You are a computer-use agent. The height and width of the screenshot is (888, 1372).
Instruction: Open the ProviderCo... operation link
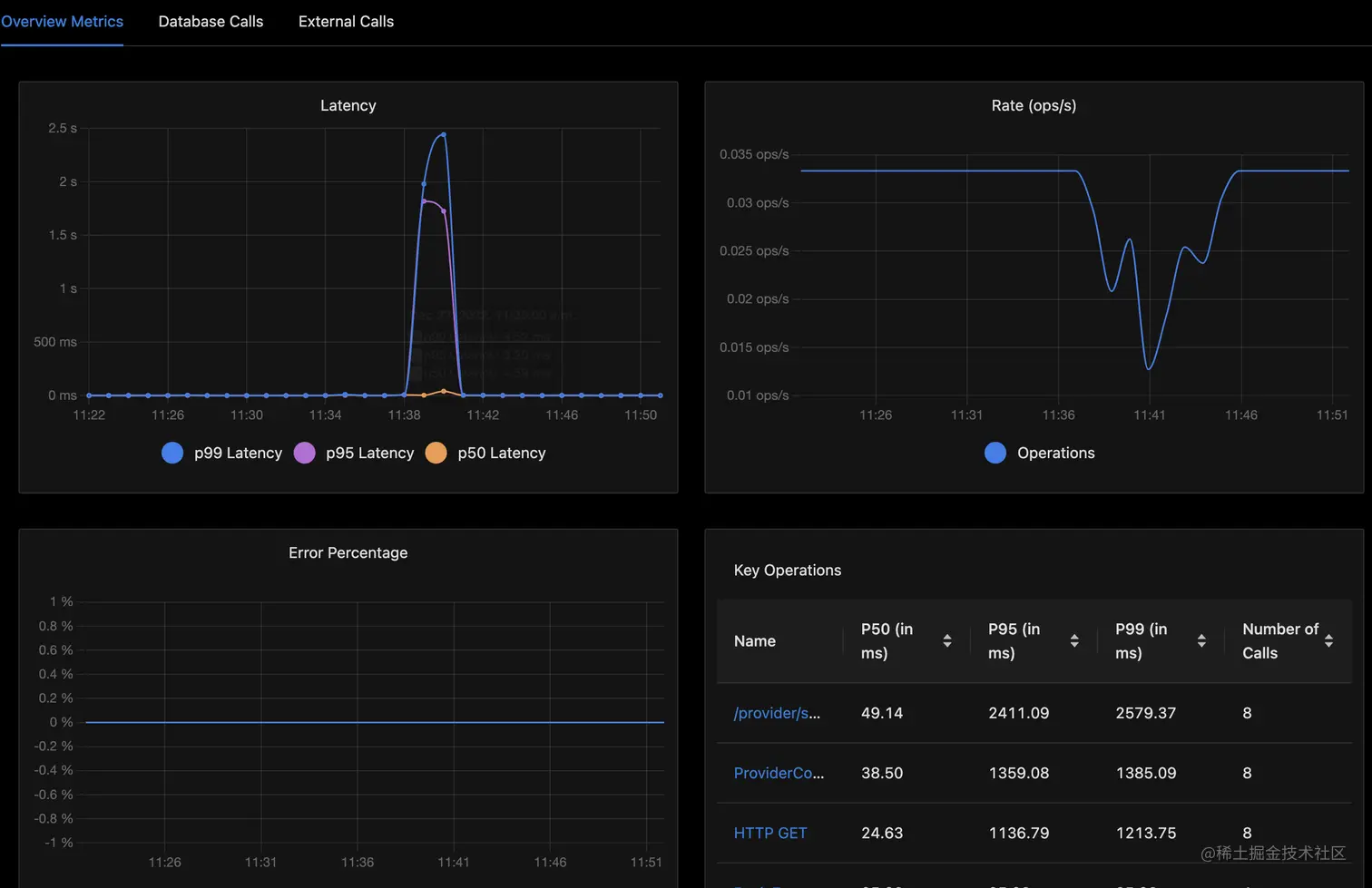click(x=779, y=773)
